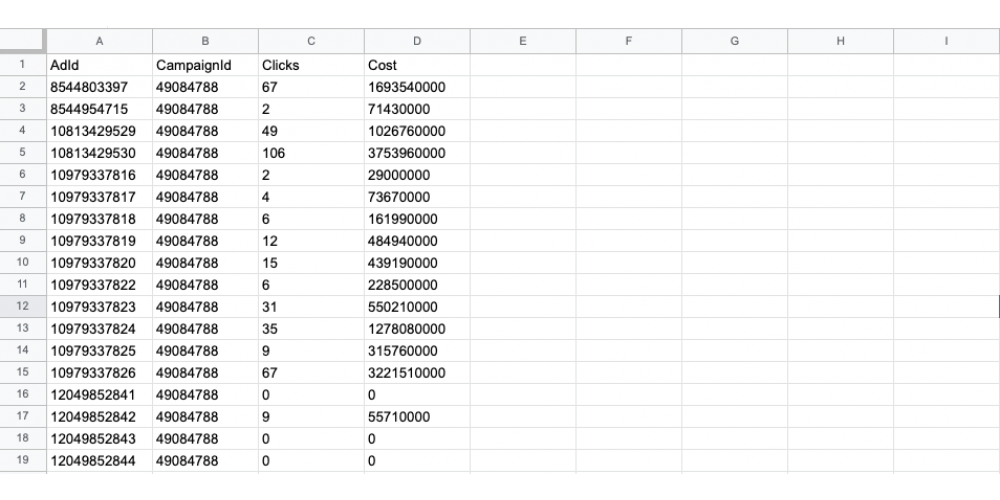Click the CampaignId header cell
Screen dimensions: 1000x500
click(x=205, y=65)
